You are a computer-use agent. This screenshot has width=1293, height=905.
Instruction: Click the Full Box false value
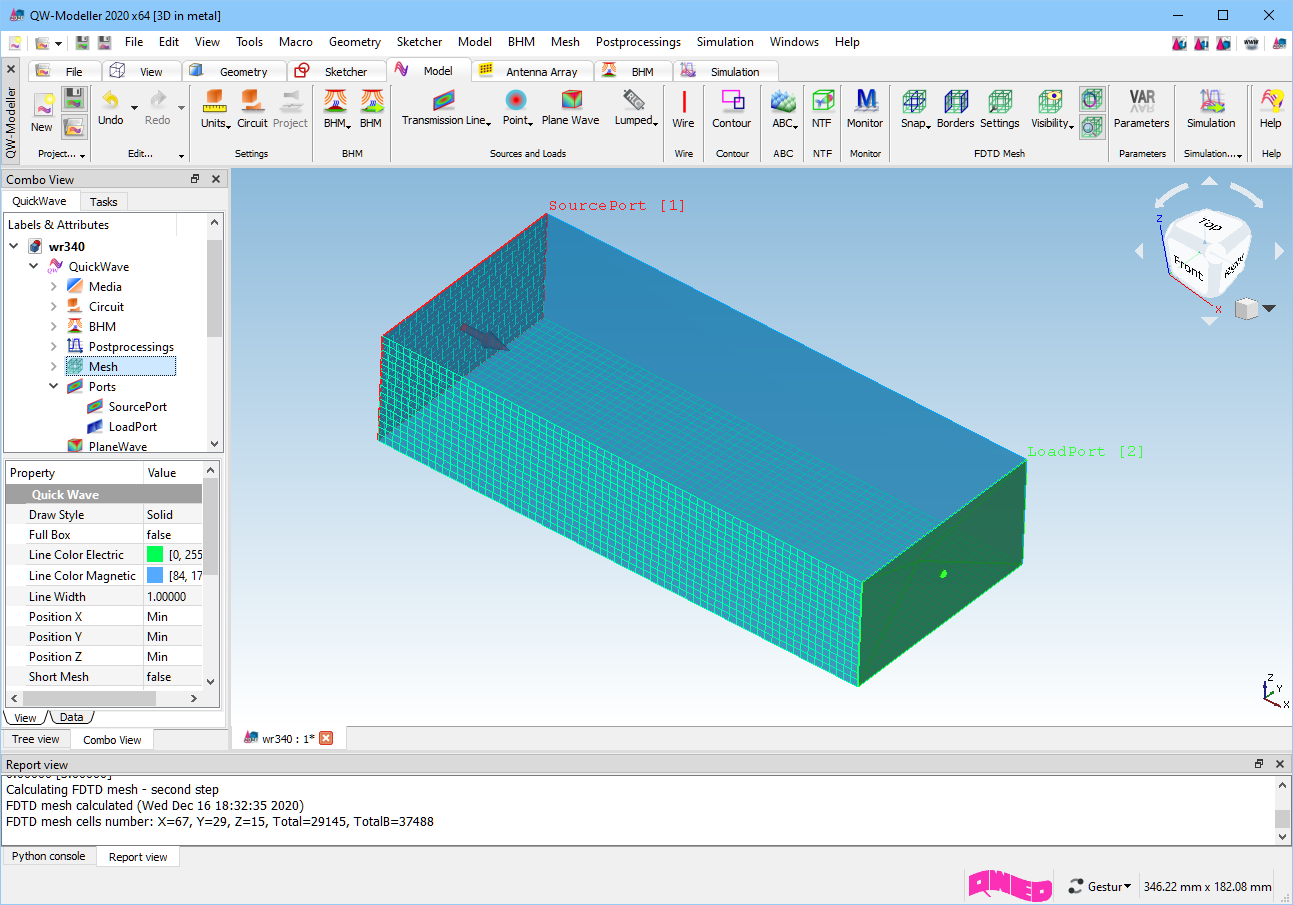coord(173,535)
